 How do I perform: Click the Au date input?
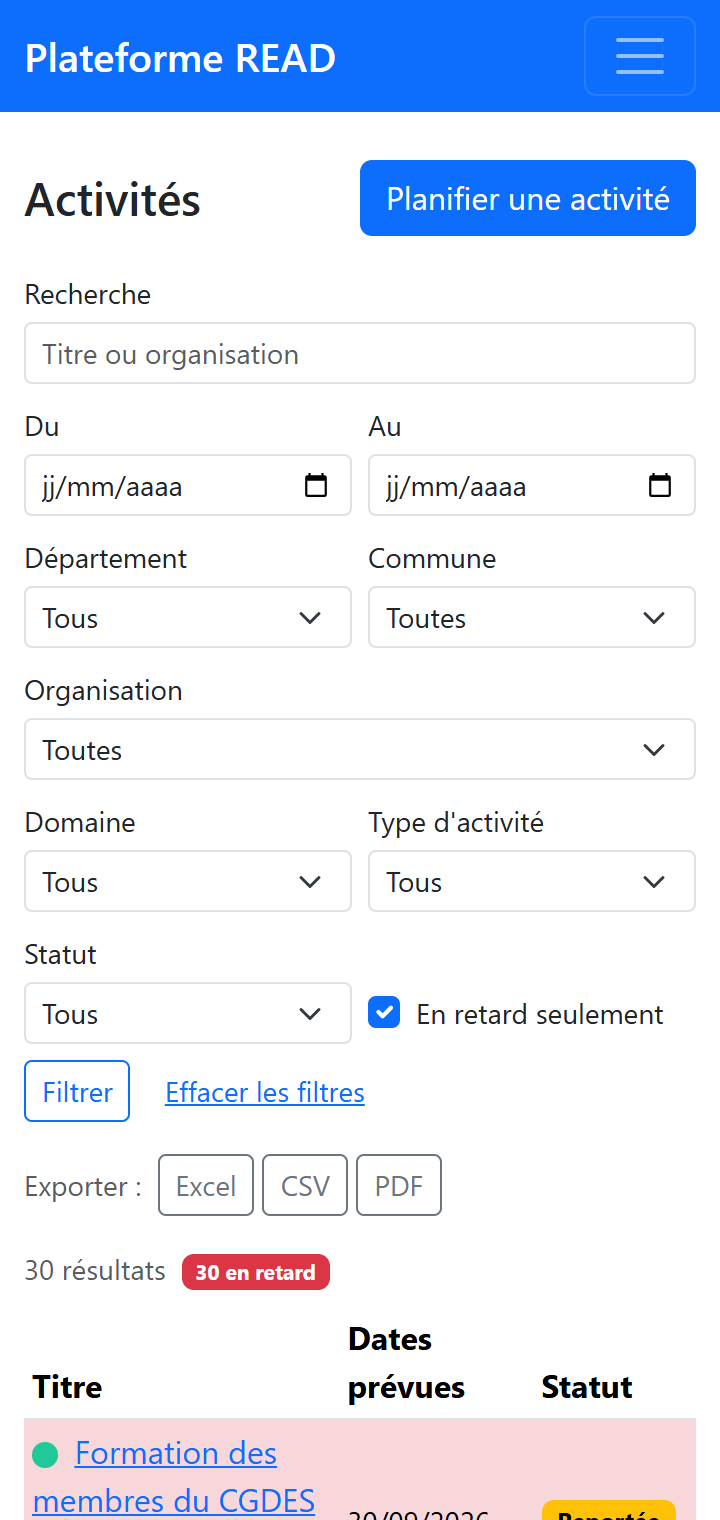(532, 485)
